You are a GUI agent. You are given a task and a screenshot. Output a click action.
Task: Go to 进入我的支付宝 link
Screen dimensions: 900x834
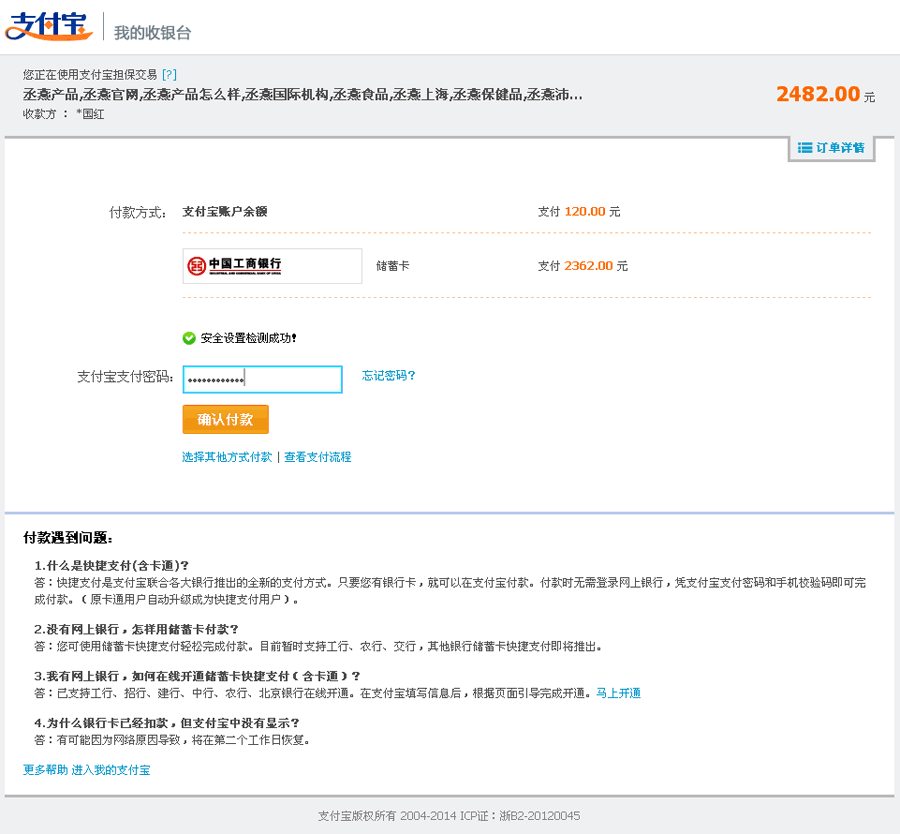111,770
